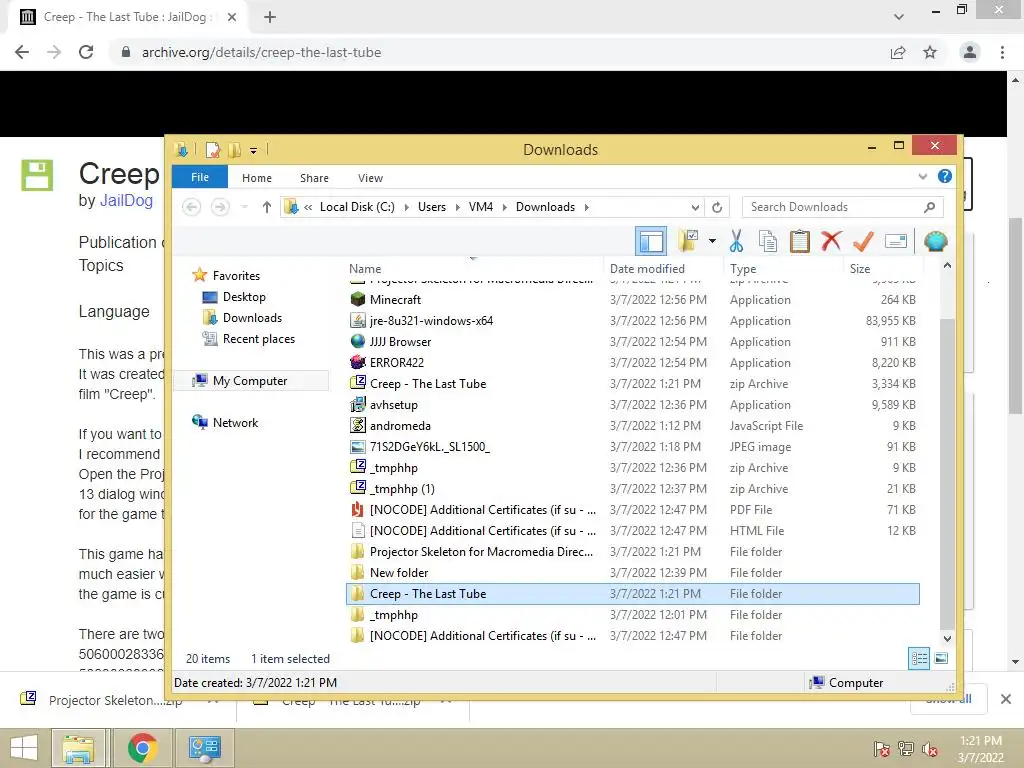The width and height of the screenshot is (1024, 768).
Task: Select Recent places in Favorites
Action: coord(259,339)
